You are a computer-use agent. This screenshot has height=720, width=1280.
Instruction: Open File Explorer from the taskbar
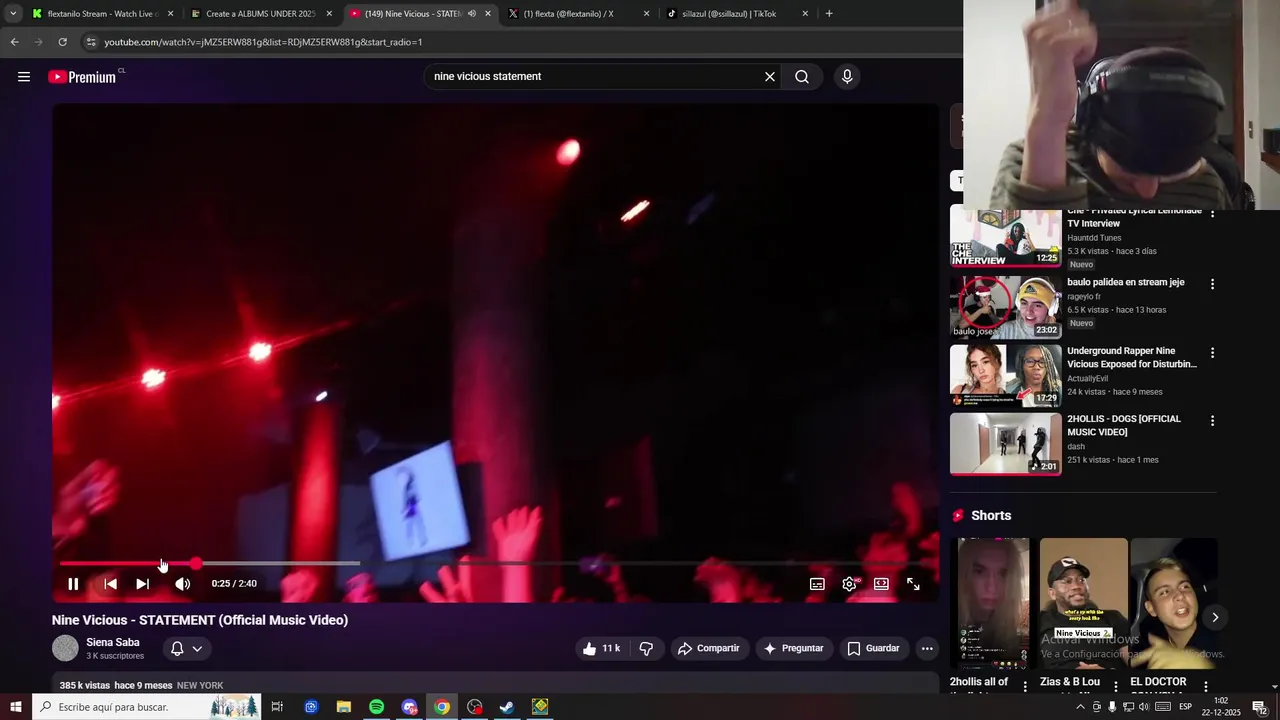(x=344, y=707)
